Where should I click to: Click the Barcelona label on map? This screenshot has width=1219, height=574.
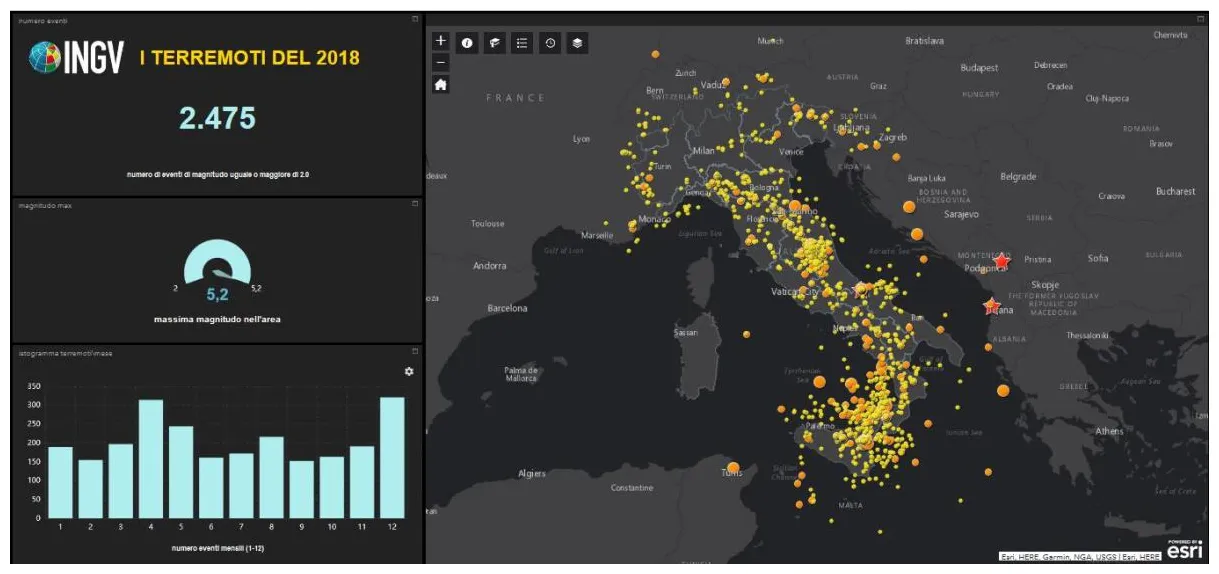coord(507,308)
